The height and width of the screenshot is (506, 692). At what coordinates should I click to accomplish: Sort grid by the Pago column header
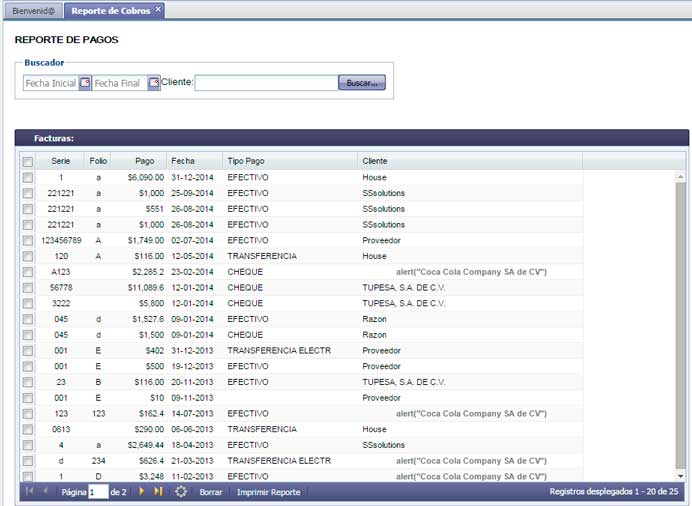145,161
